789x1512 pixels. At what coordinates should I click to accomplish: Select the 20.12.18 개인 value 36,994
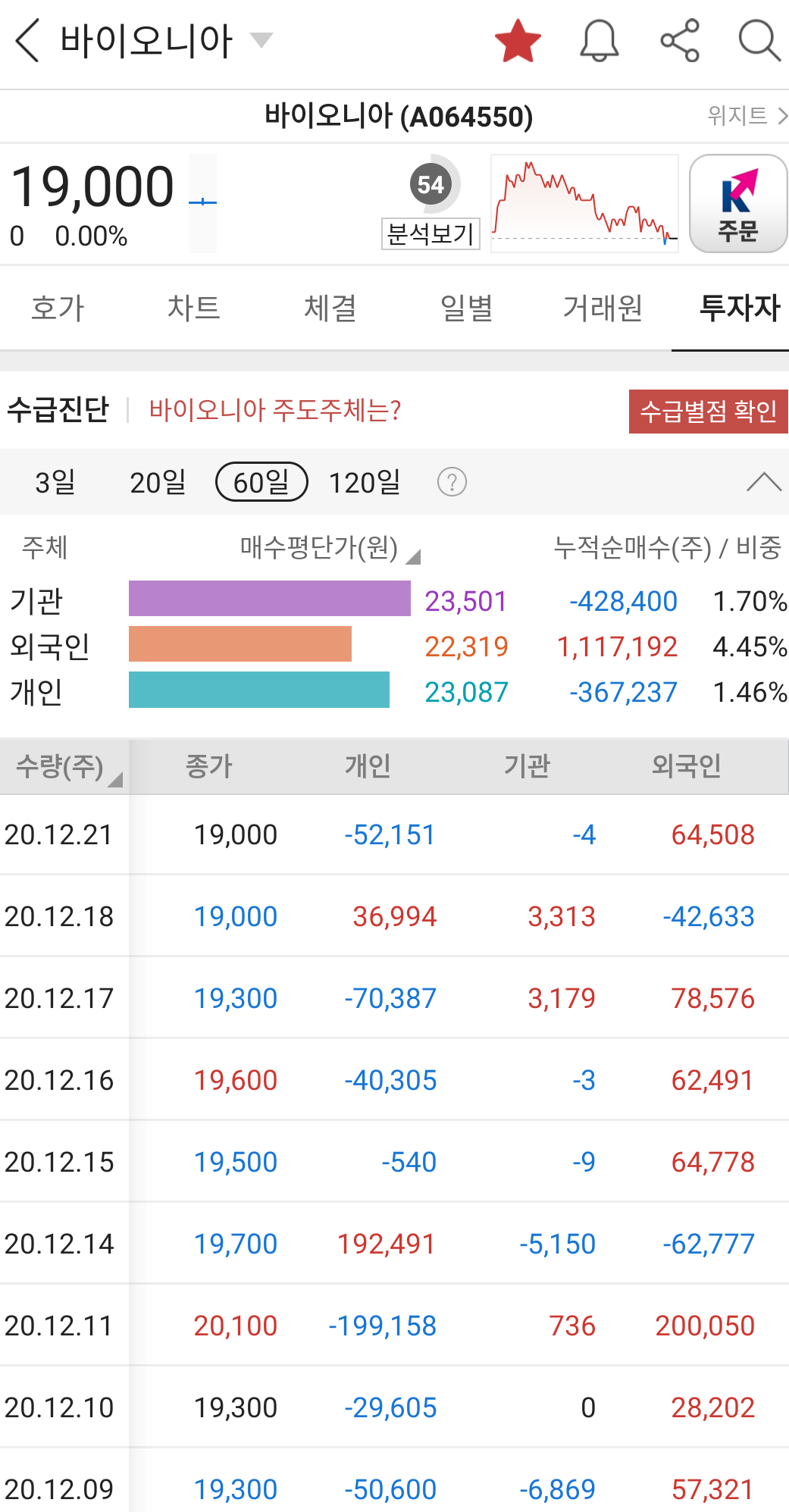(395, 916)
